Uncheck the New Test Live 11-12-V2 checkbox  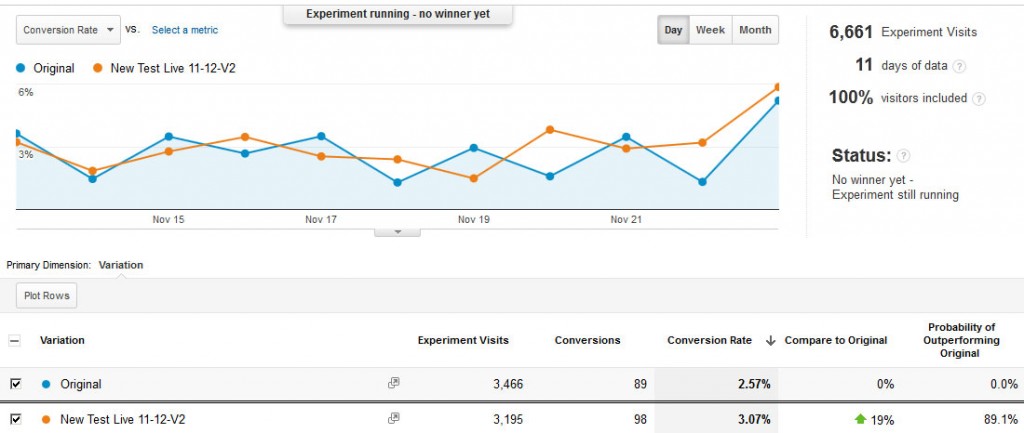(15, 419)
